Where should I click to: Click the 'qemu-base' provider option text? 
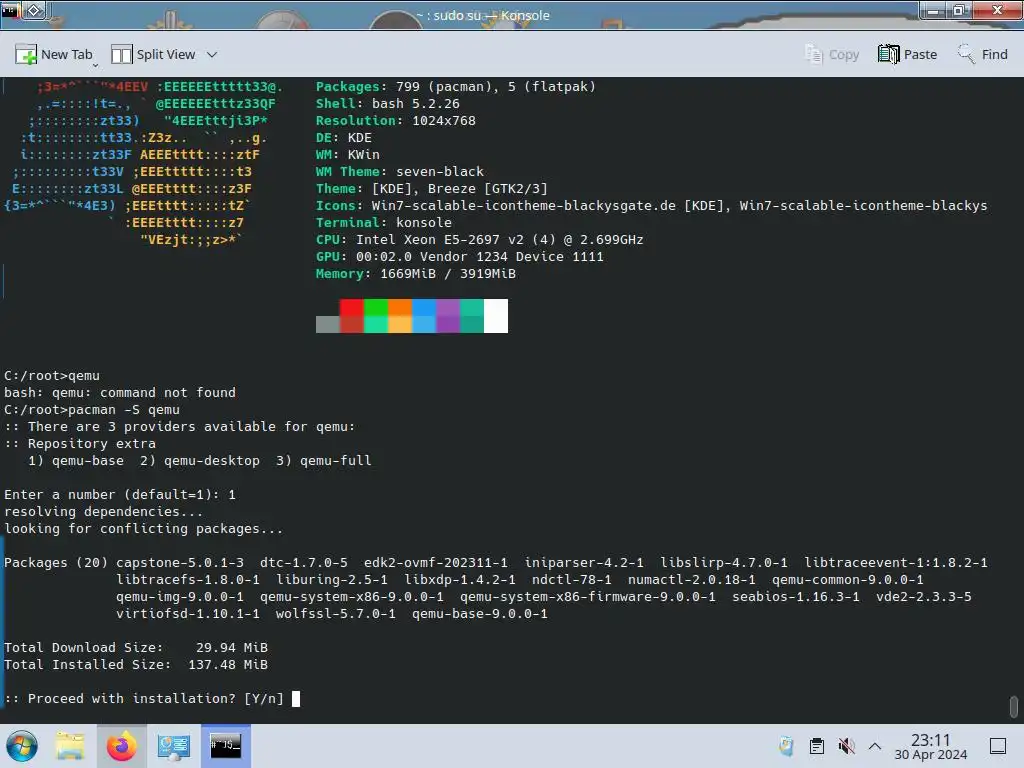click(88, 460)
